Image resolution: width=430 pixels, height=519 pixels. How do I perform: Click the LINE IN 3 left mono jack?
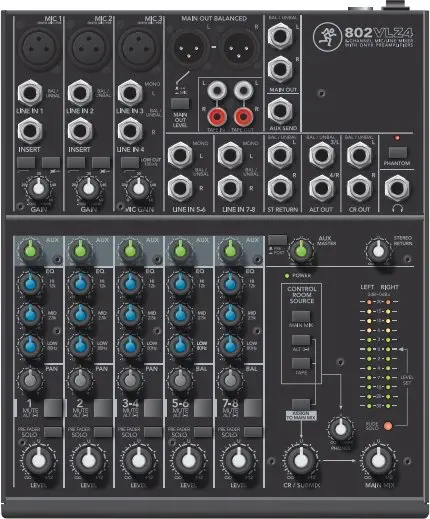(x=130, y=93)
